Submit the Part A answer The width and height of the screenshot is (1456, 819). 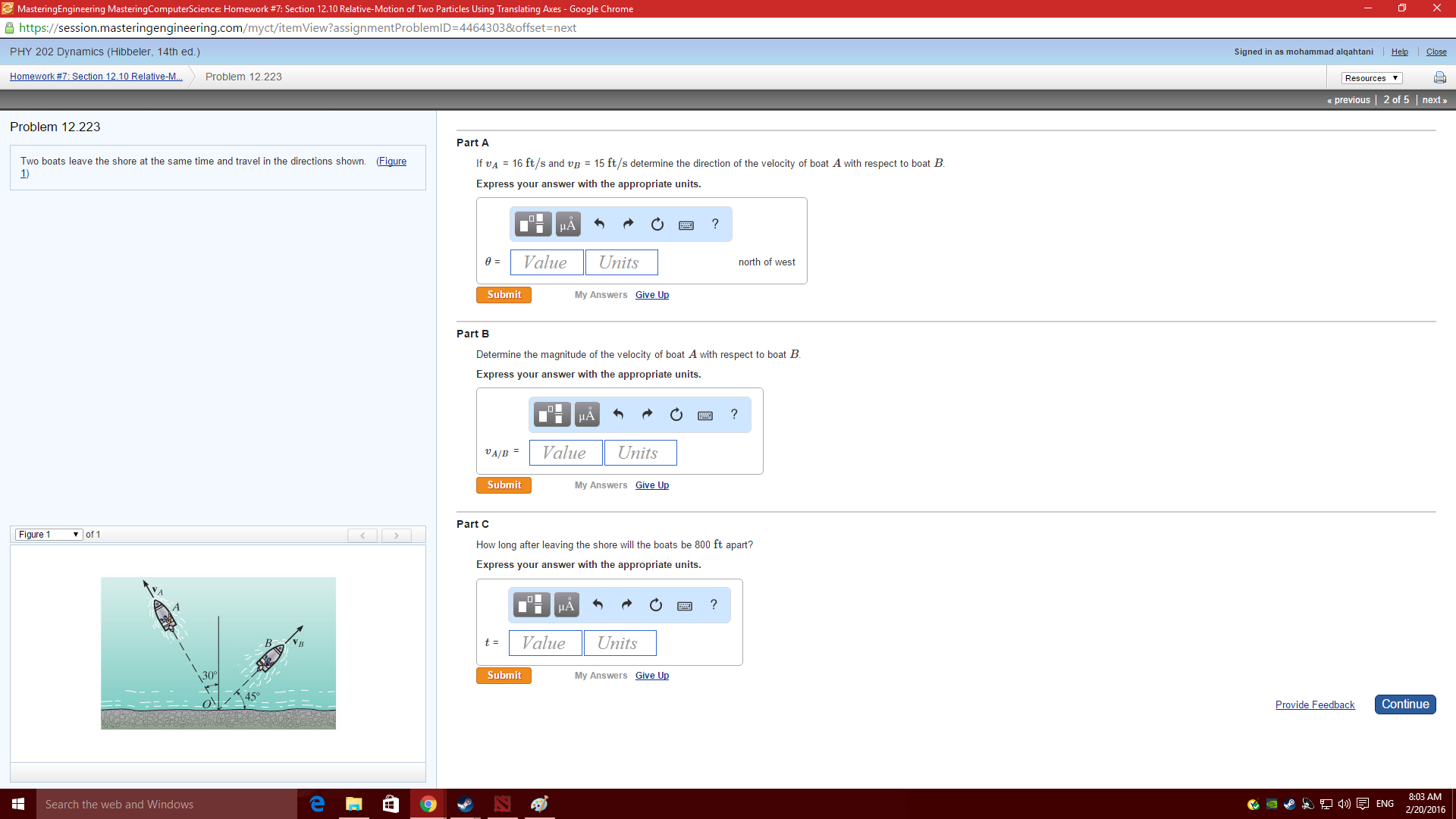[504, 295]
